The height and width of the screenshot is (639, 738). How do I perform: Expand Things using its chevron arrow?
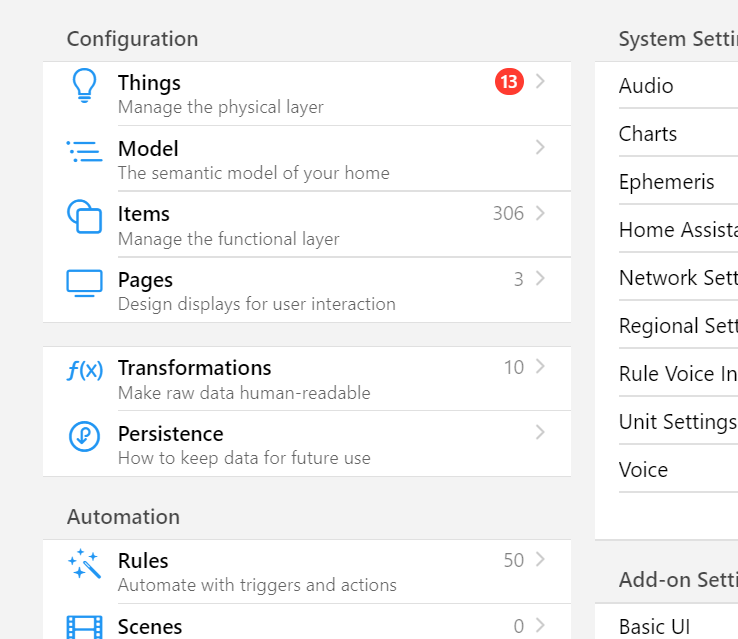coord(540,82)
